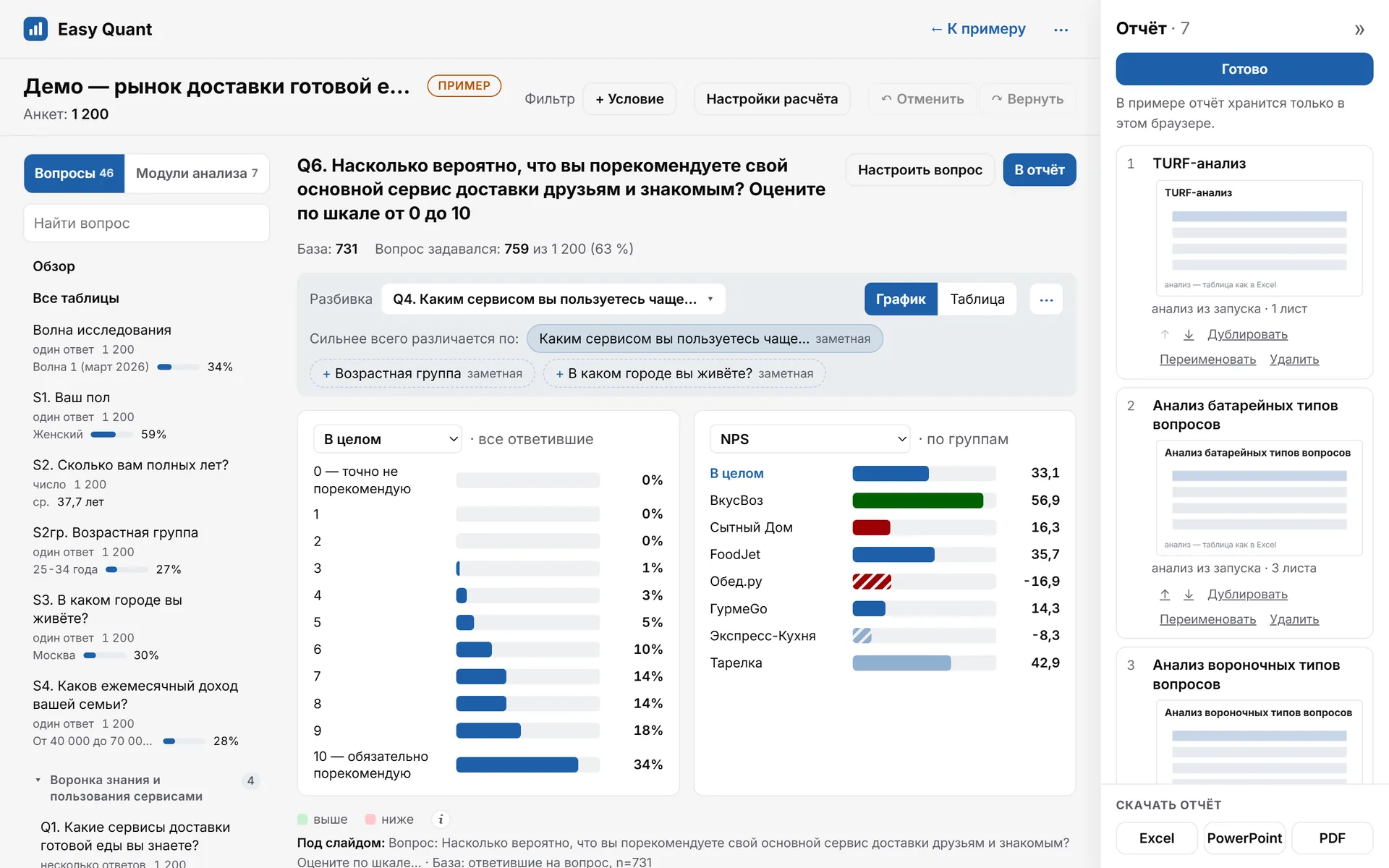Click the info icon beside the legend
The height and width of the screenshot is (868, 1389).
pos(441,820)
